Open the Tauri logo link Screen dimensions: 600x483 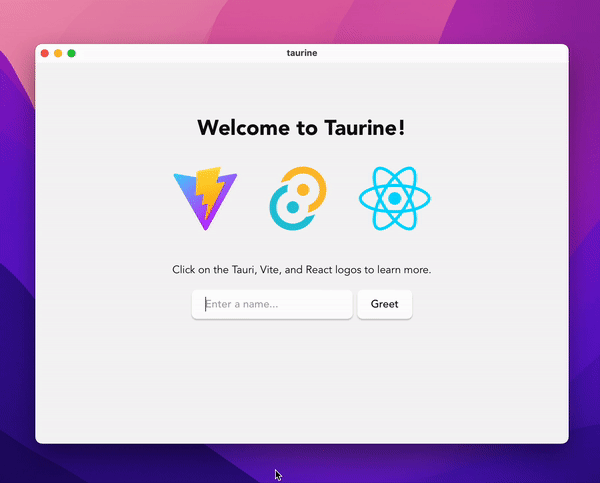298,199
